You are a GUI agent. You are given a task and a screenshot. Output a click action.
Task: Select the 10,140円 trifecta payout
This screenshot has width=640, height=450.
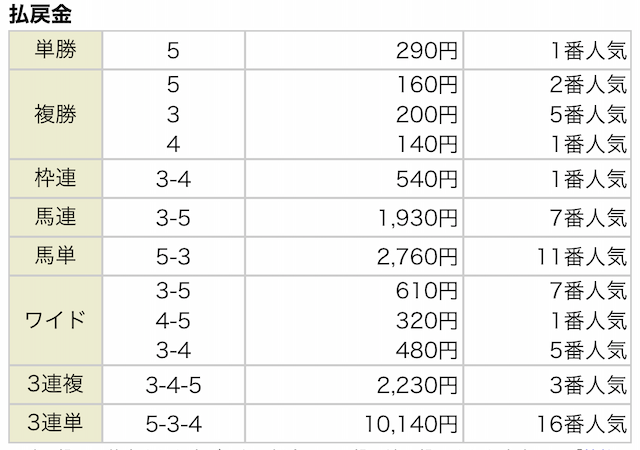click(412, 424)
